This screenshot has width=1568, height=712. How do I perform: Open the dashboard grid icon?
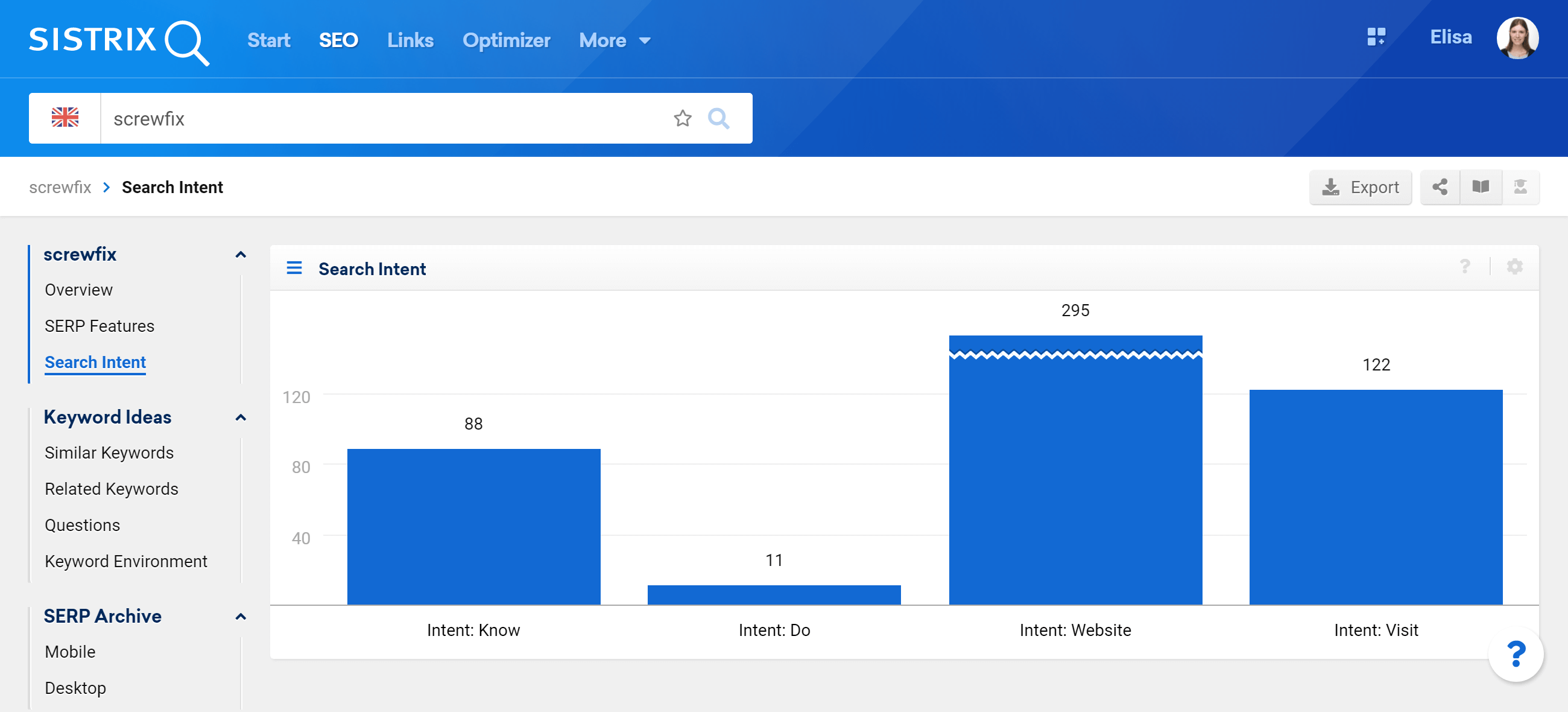(1376, 37)
